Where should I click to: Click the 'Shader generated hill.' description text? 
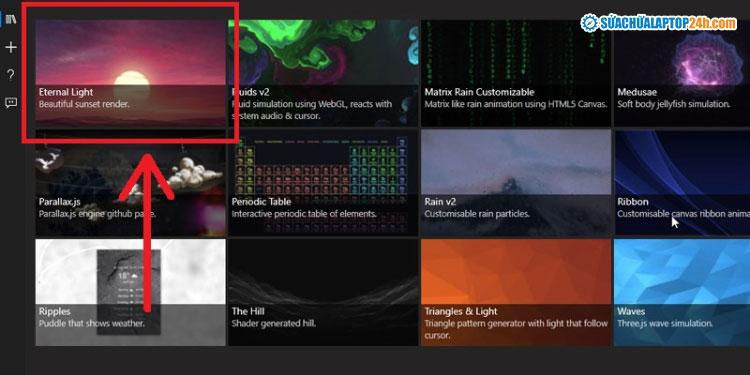[274, 323]
